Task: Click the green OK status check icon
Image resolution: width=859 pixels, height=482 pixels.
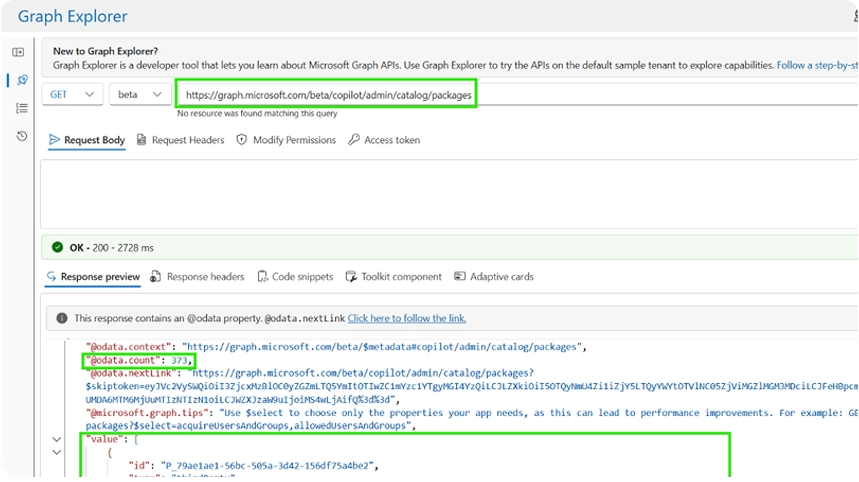Action: click(58, 248)
